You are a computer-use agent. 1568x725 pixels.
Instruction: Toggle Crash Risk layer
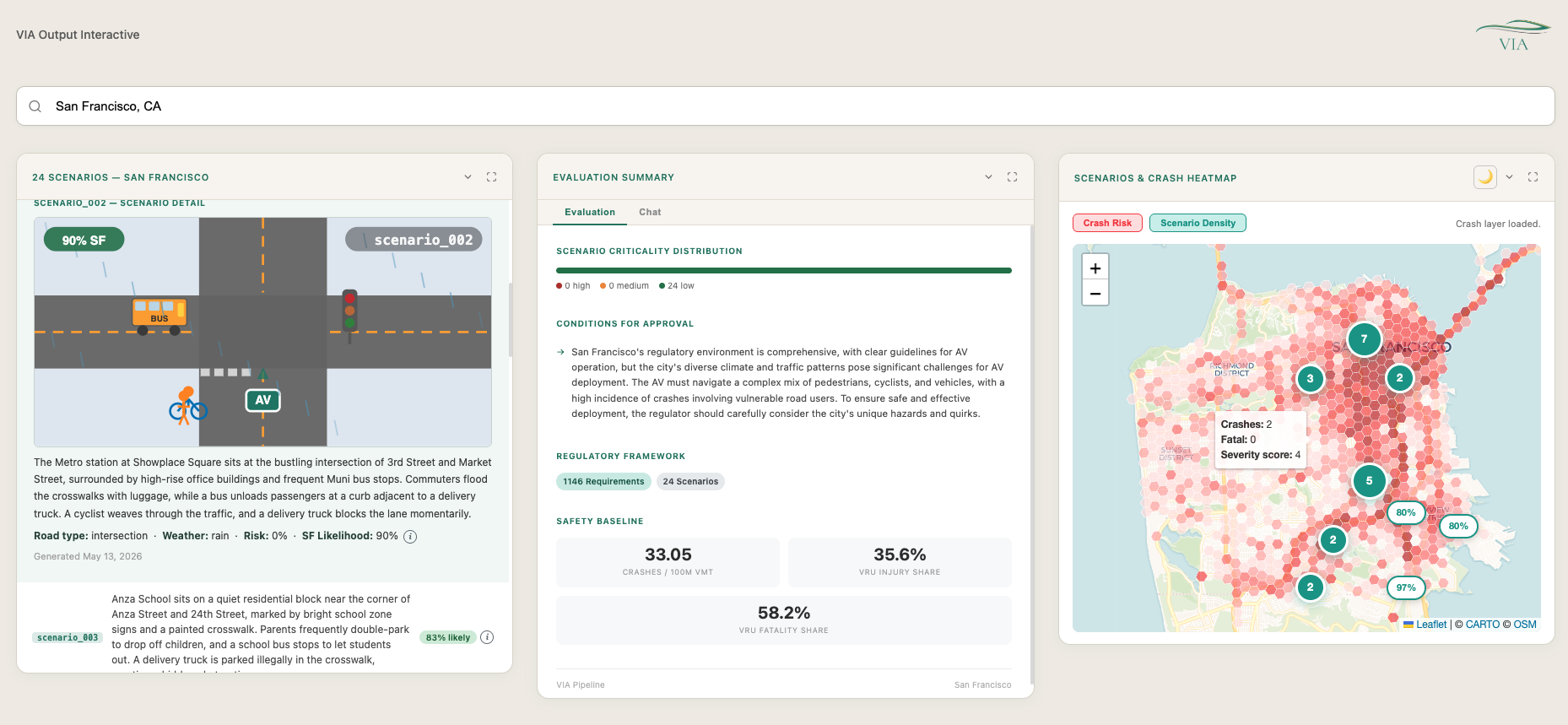1107,223
